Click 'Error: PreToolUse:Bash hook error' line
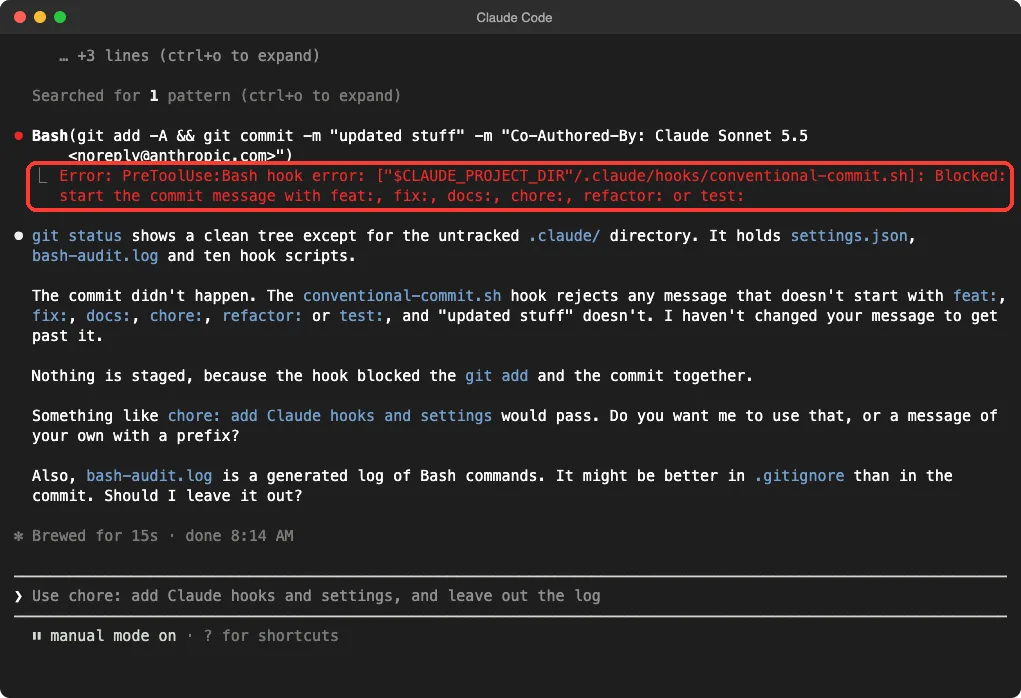 coord(532,176)
